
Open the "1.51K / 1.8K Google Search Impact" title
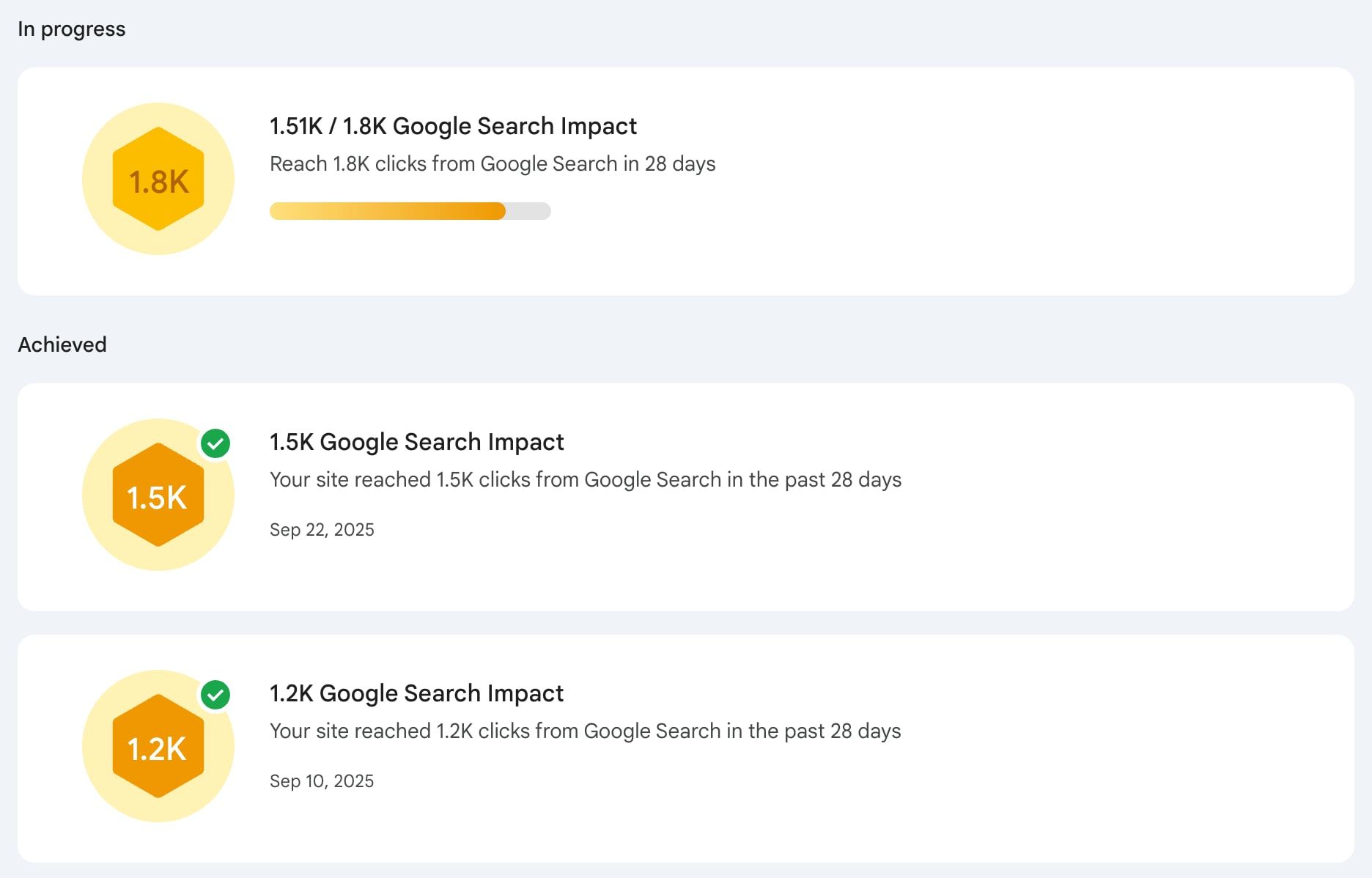pos(453,126)
